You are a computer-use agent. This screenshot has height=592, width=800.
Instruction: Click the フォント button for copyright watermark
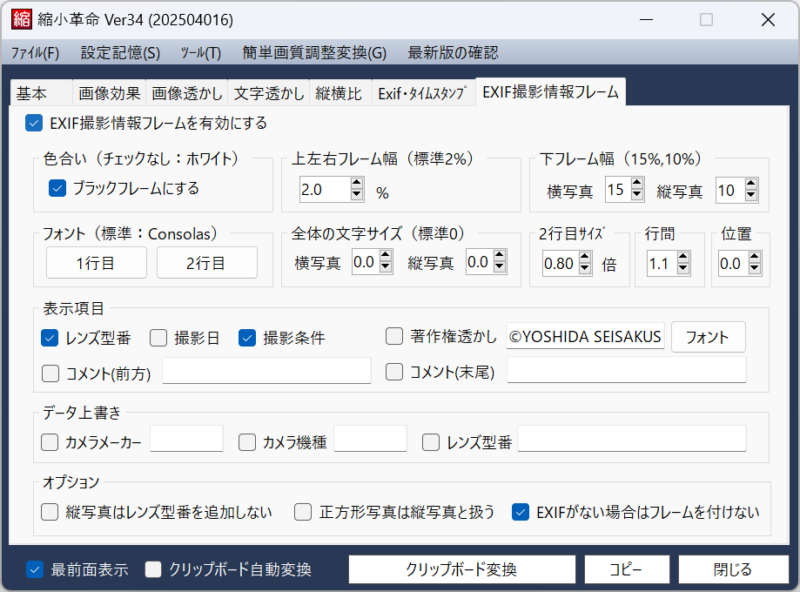click(x=708, y=337)
